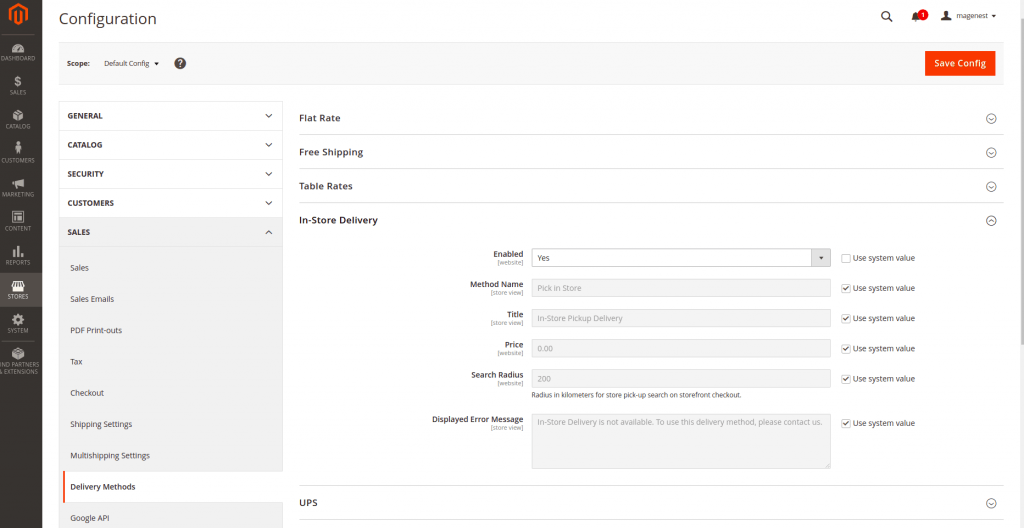Expand the UPS section

click(x=650, y=503)
